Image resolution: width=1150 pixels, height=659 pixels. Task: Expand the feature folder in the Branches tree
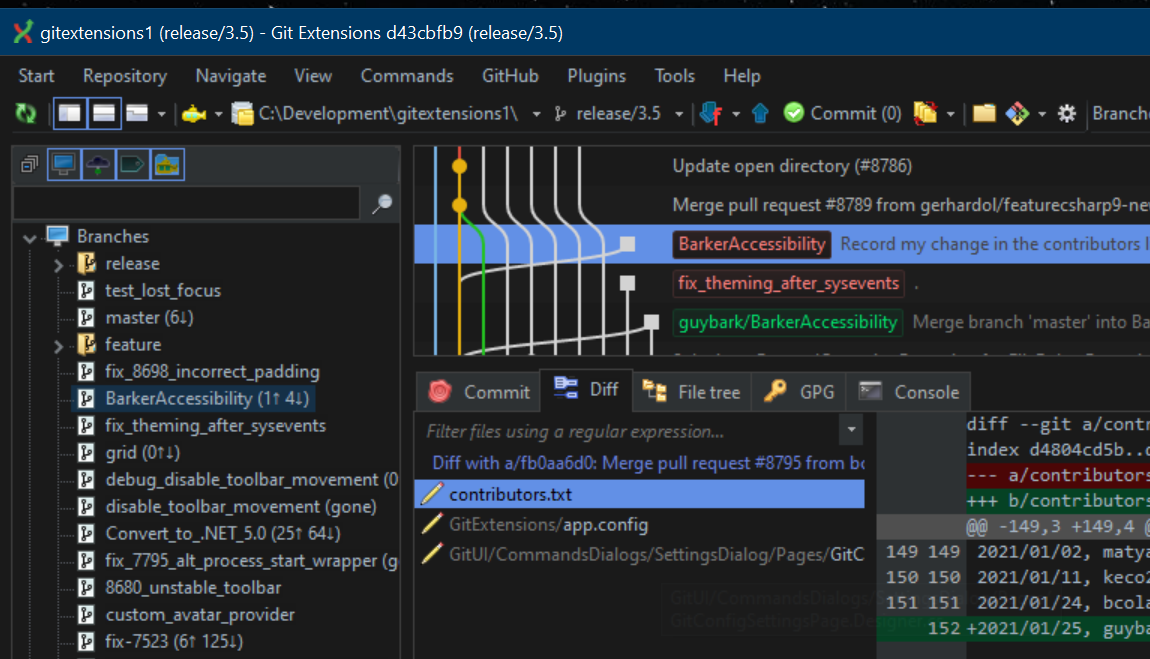point(59,345)
